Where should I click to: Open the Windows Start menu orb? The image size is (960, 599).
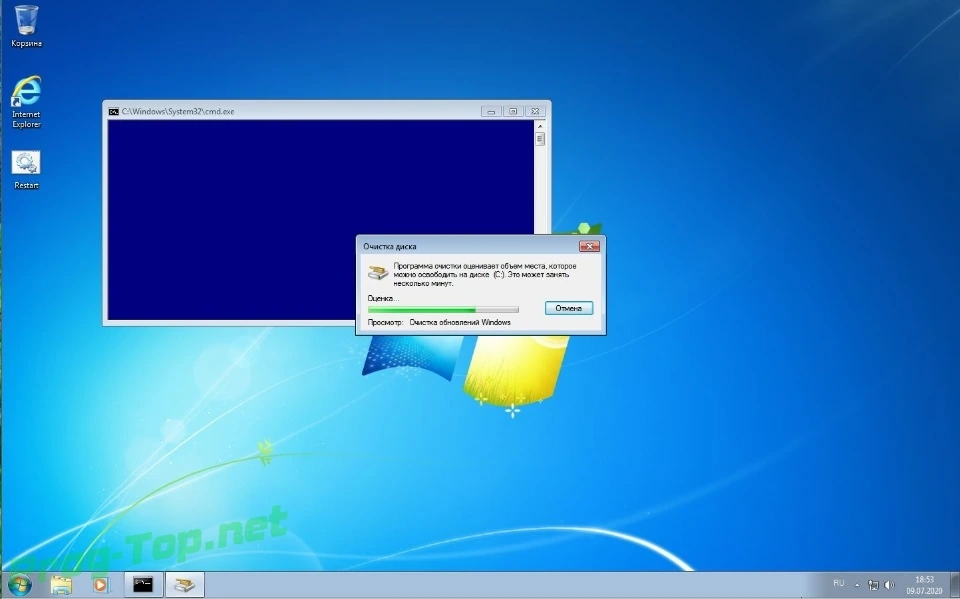[20, 585]
